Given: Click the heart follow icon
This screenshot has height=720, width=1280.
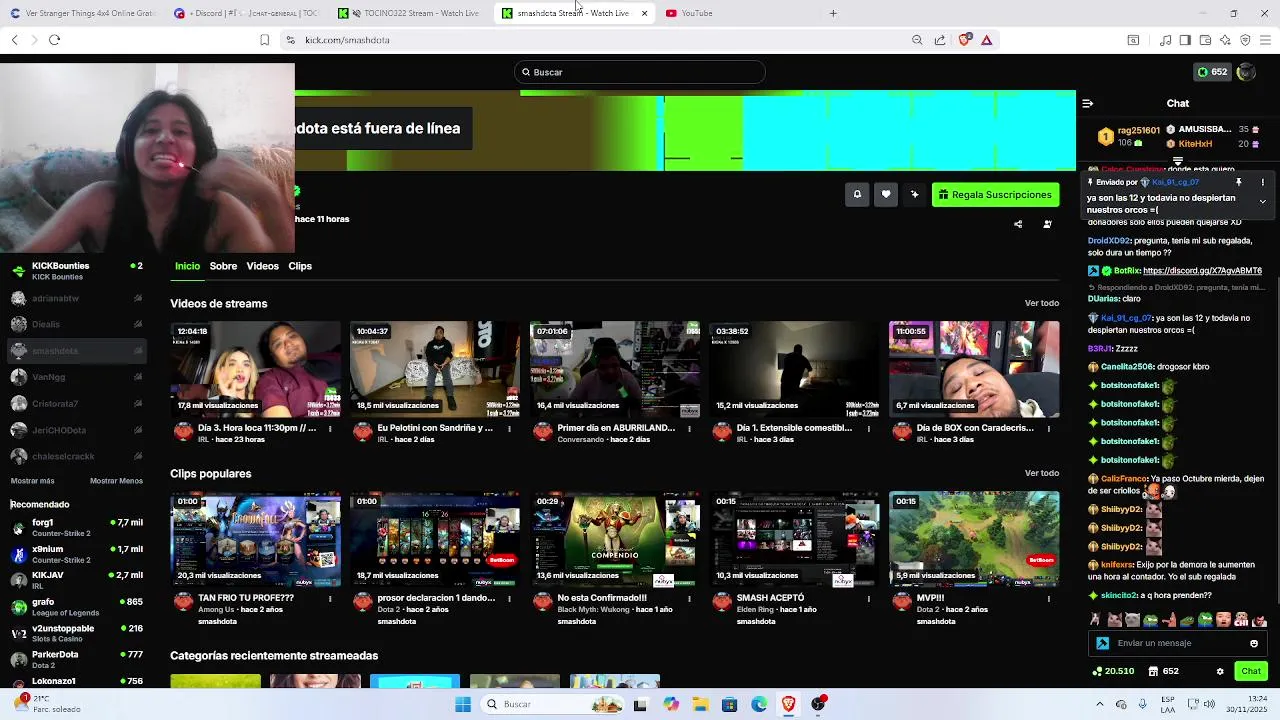Looking at the screenshot, I should pyautogui.click(x=886, y=195).
